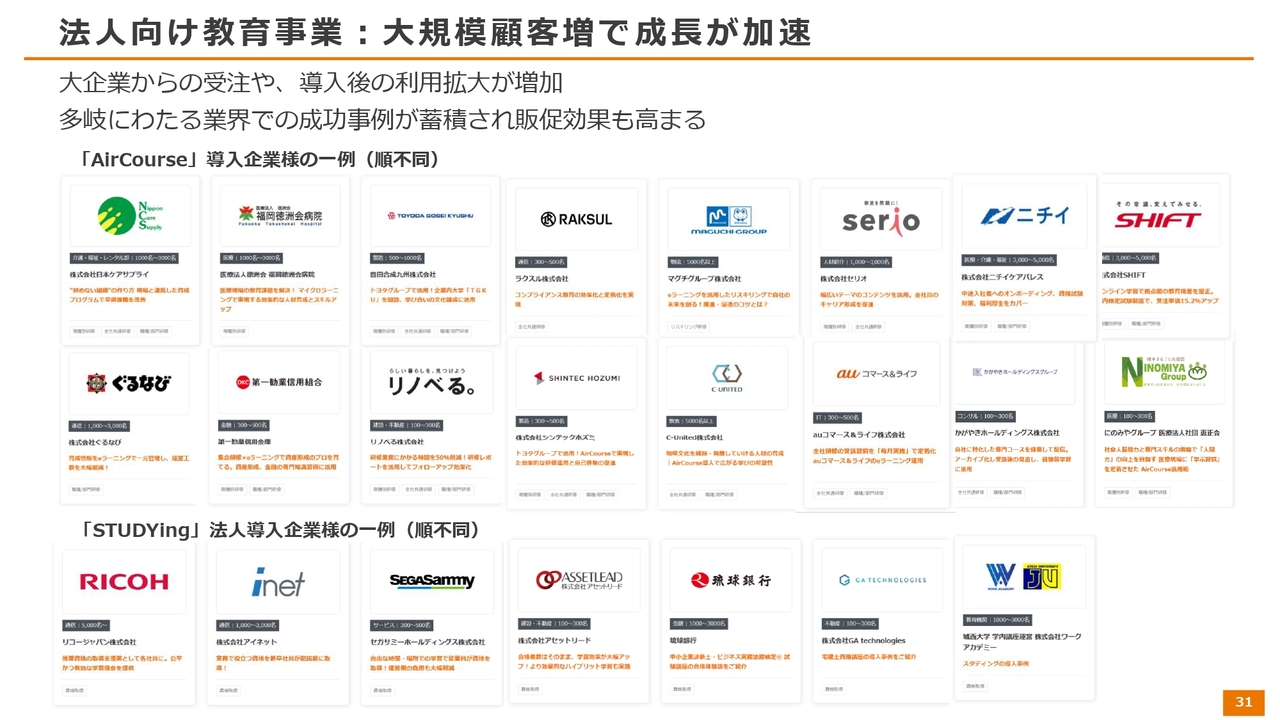Select the red SHIFT logo
Screen dimensions: 1280x720
tap(1157, 219)
